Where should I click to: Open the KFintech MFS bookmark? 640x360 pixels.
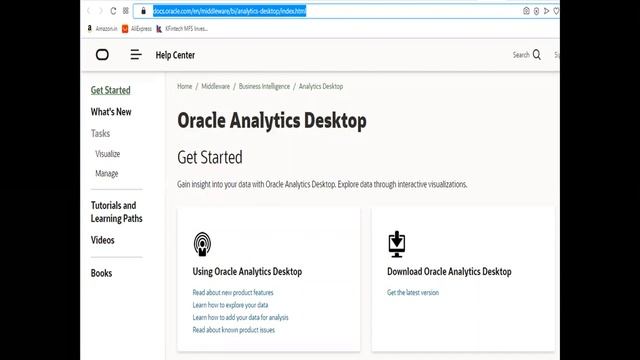point(182,29)
